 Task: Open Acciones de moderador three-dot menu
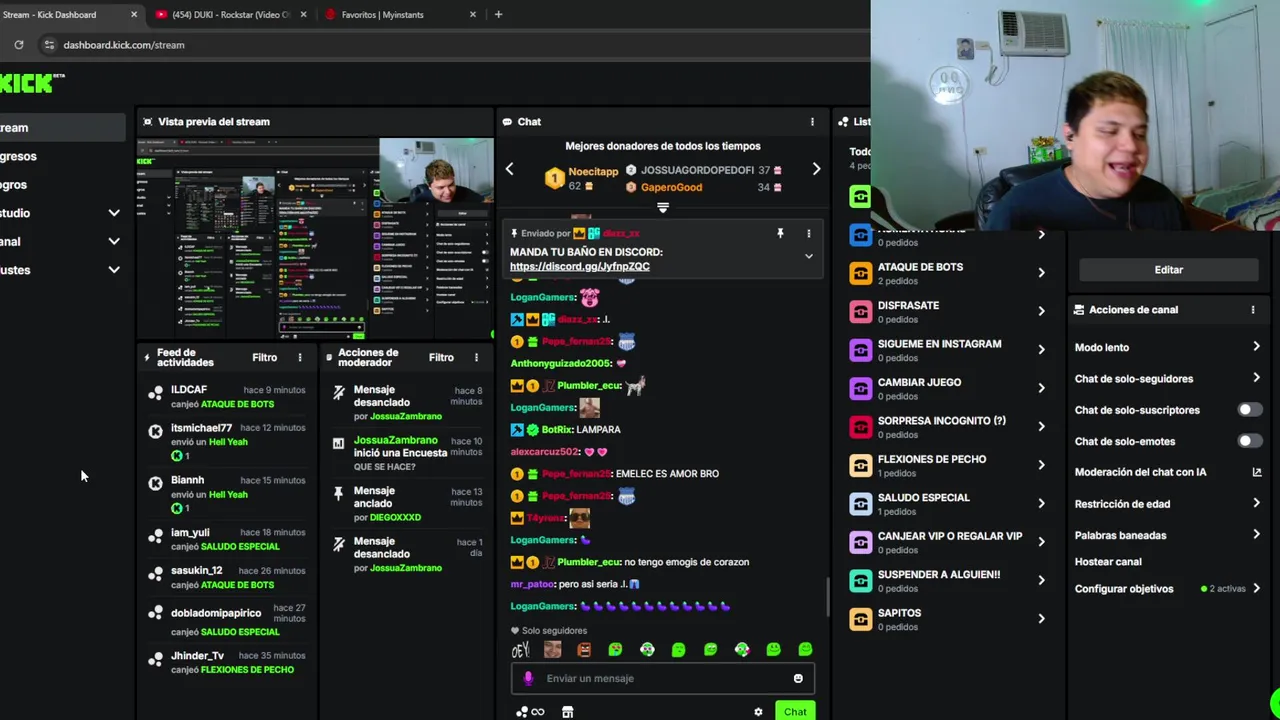[476, 357]
